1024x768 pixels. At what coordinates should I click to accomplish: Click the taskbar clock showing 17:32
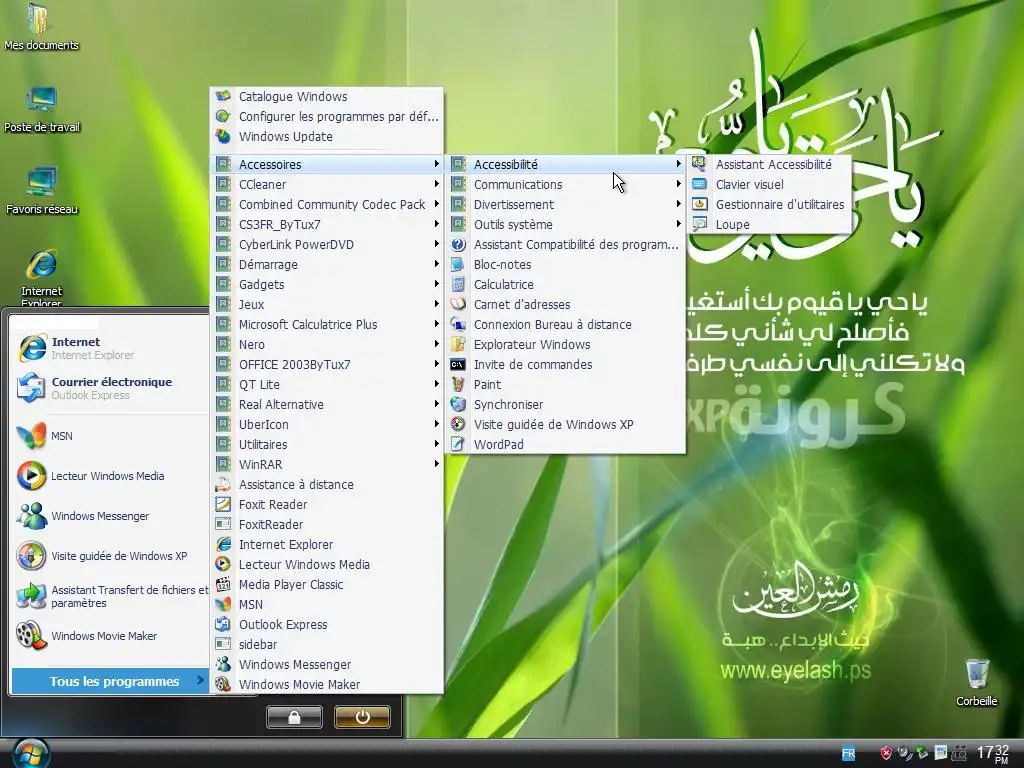(x=993, y=754)
